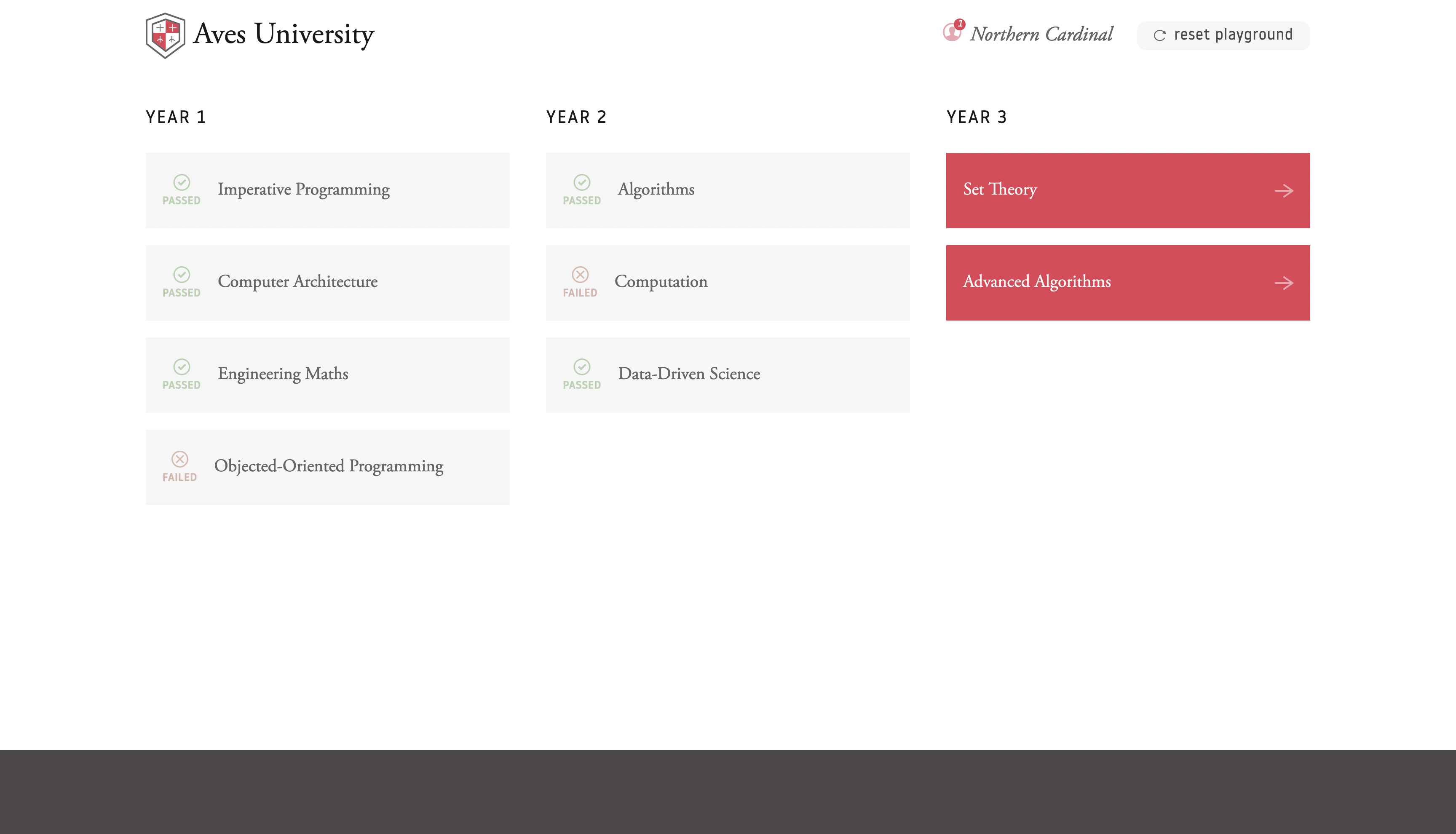Click the YEAR 1 heading

175,117
